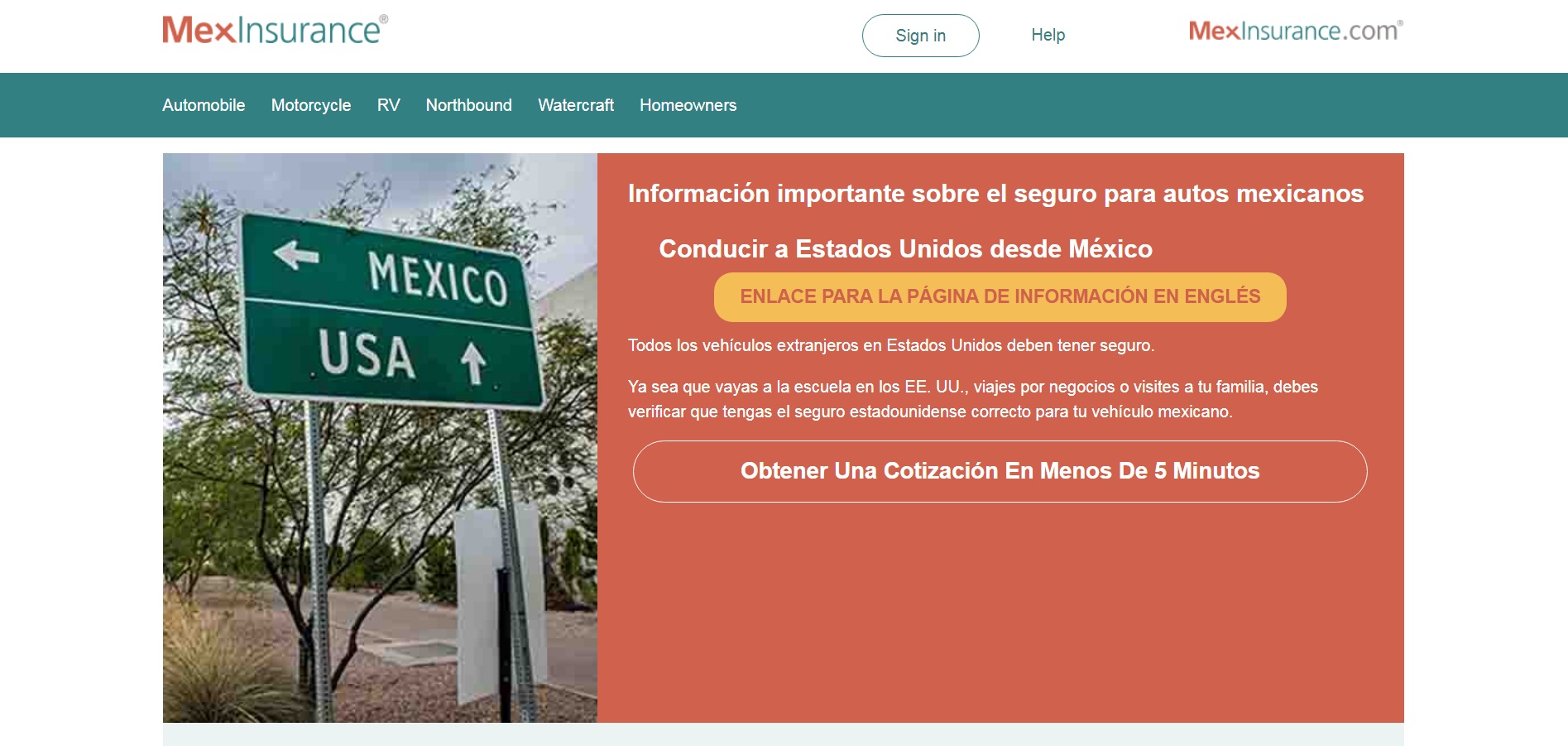
Task: Click the MexInsurance logo at top left
Action: [275, 30]
